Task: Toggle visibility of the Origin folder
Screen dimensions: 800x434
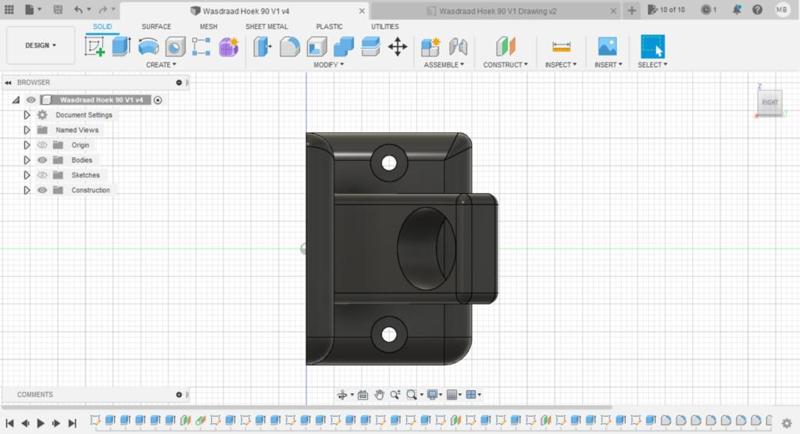Action: tap(42, 145)
